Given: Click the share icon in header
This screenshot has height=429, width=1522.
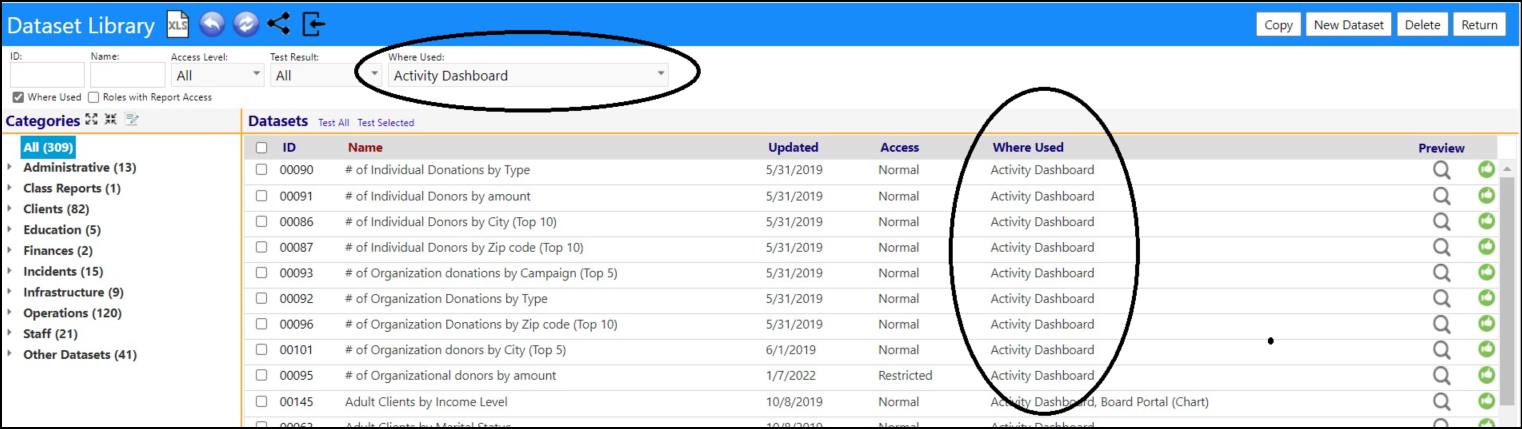Looking at the screenshot, I should click(x=278, y=24).
